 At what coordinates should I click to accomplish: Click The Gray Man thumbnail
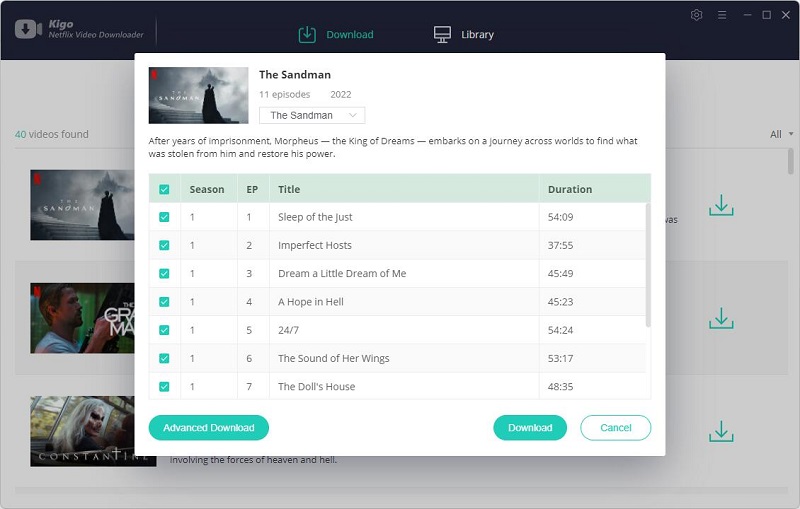82,318
